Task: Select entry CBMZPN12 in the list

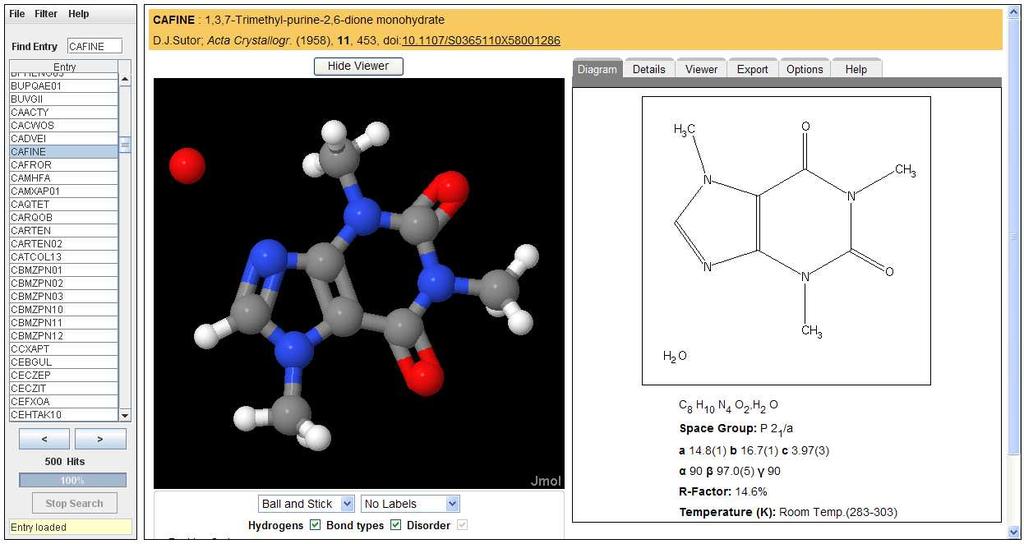Action: (x=63, y=336)
